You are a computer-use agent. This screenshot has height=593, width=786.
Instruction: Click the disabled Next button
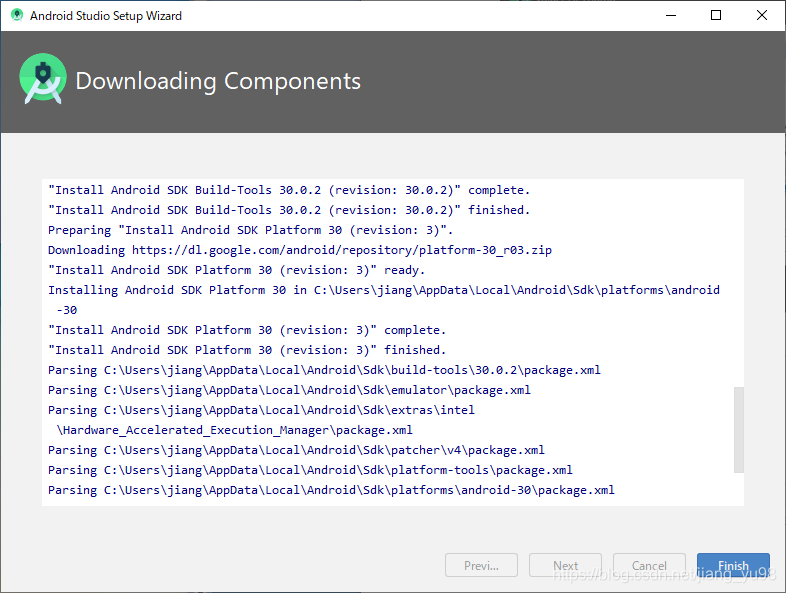point(565,565)
